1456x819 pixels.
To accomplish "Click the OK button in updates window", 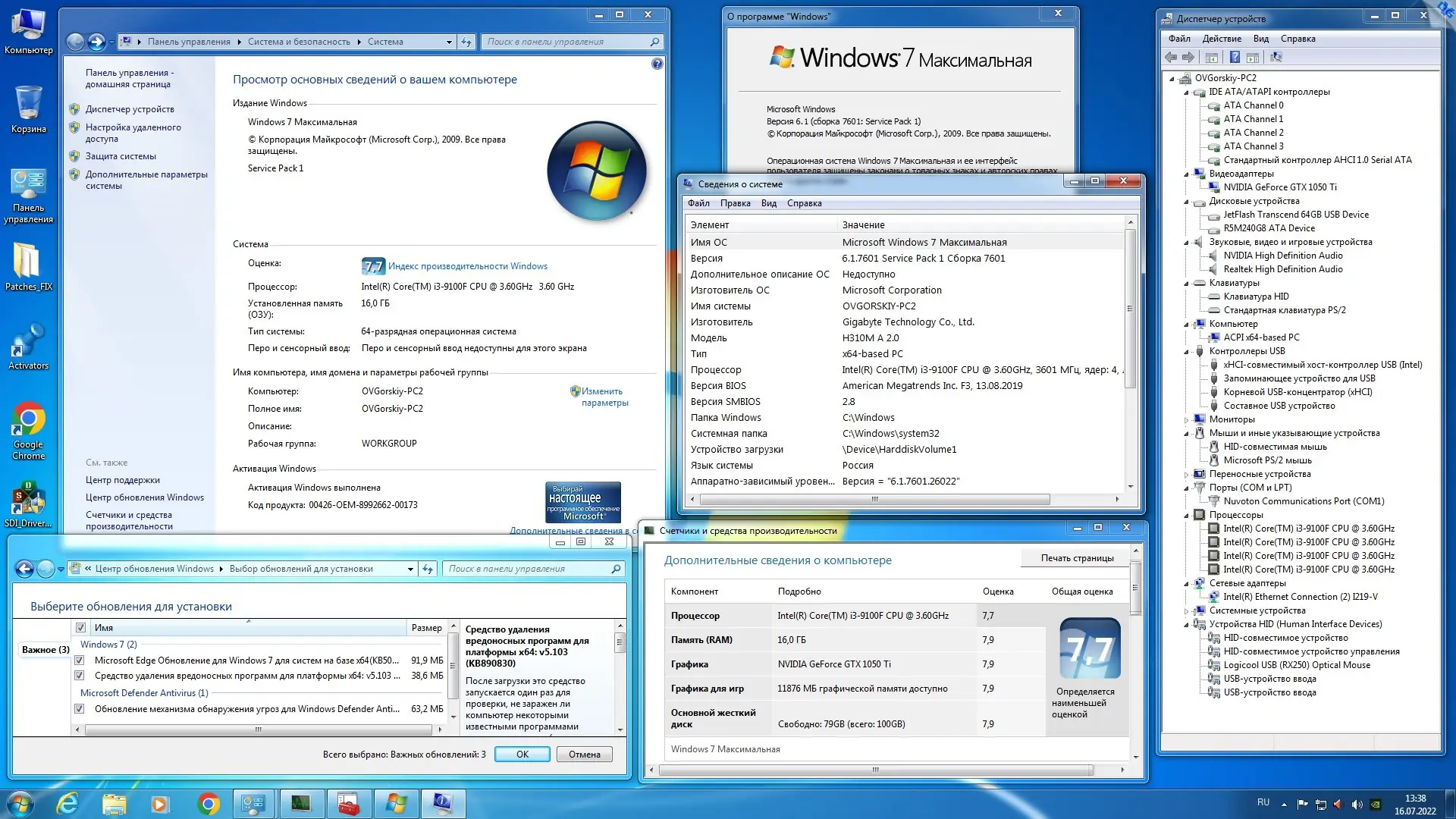I will (522, 755).
